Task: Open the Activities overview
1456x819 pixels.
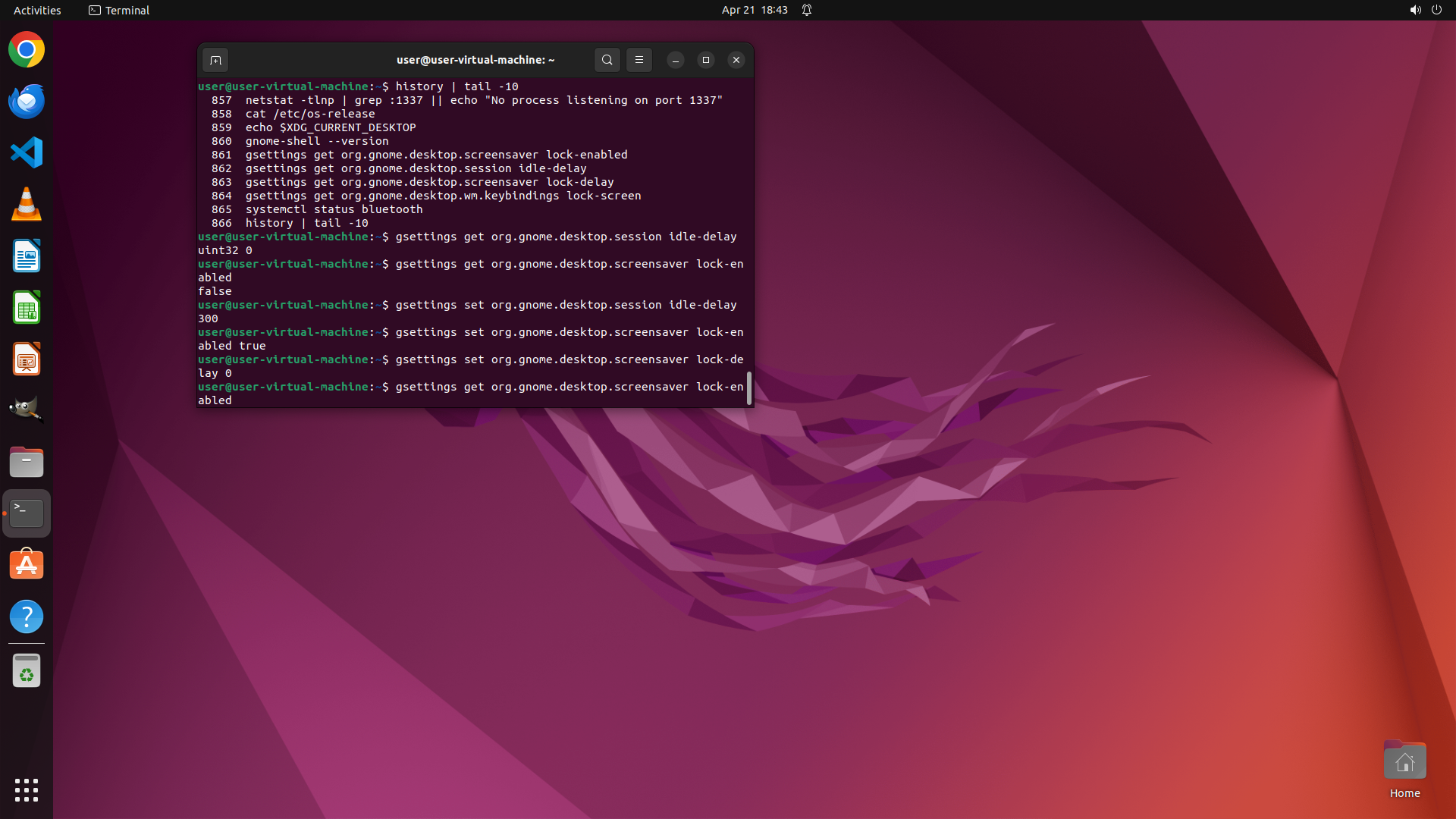Action: tap(37, 10)
